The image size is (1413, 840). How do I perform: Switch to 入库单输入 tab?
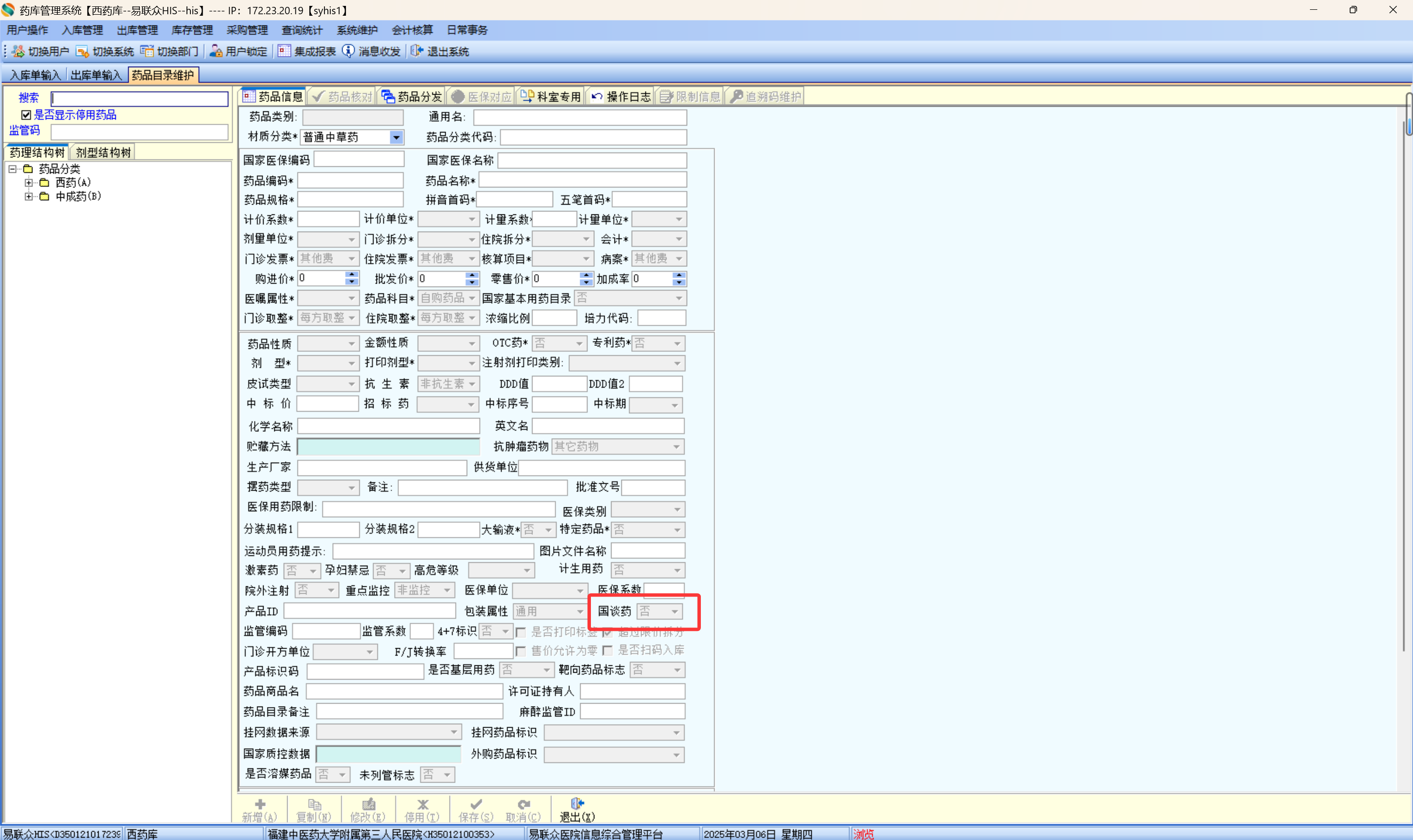(35, 75)
